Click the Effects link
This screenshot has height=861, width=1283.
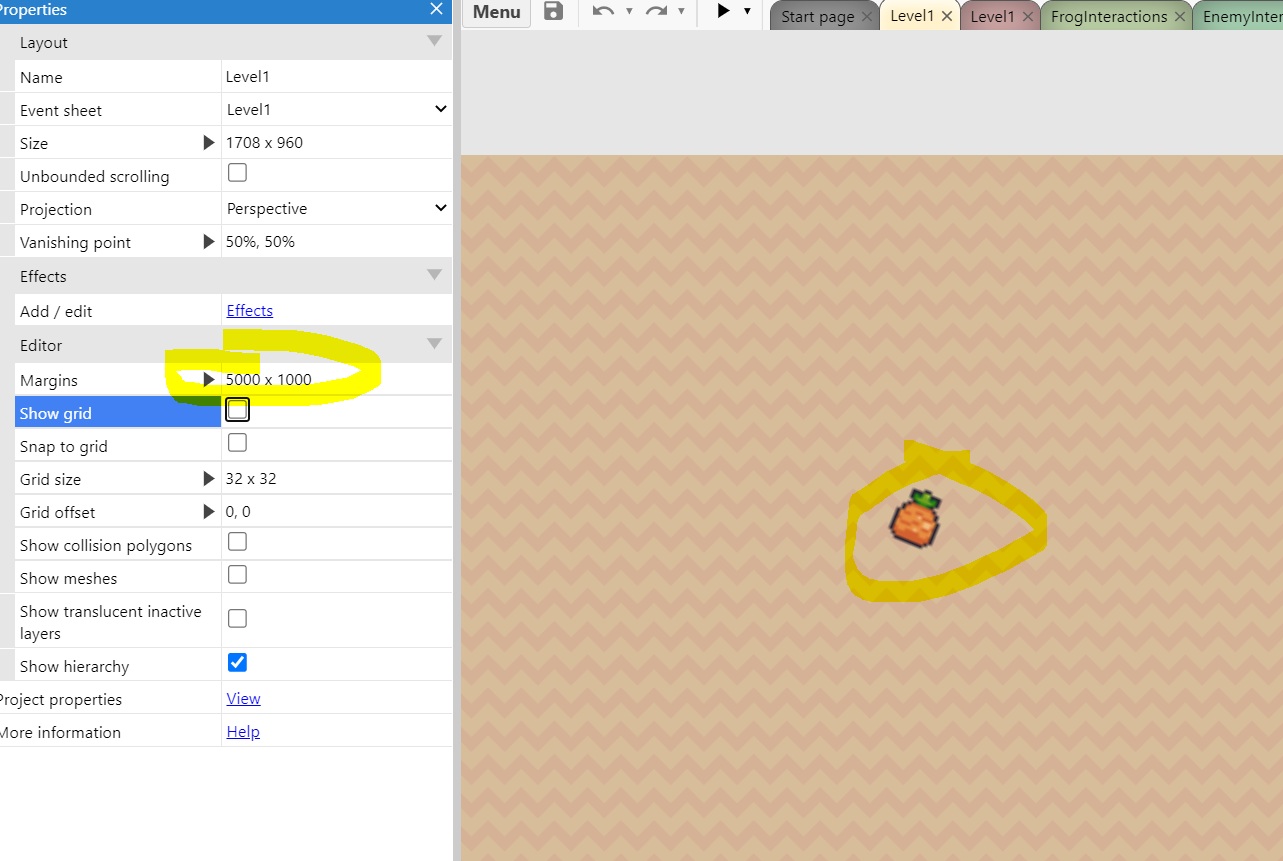(249, 311)
